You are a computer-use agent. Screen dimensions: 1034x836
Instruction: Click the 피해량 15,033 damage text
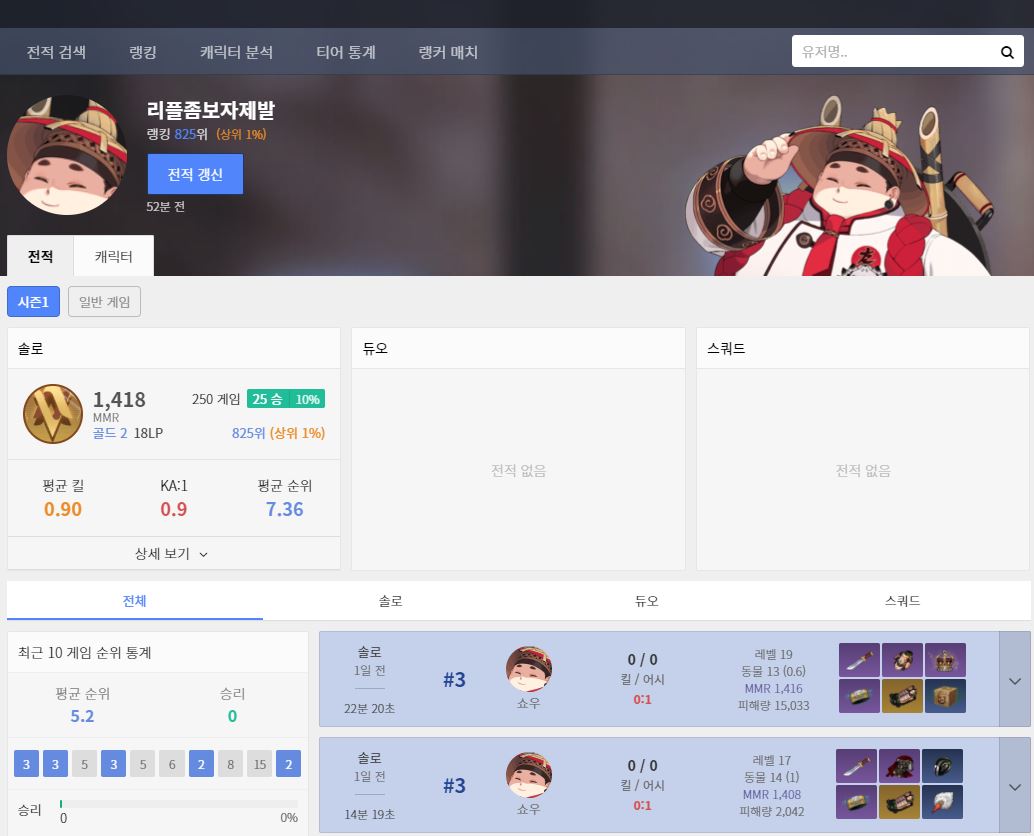pyautogui.click(x=774, y=705)
